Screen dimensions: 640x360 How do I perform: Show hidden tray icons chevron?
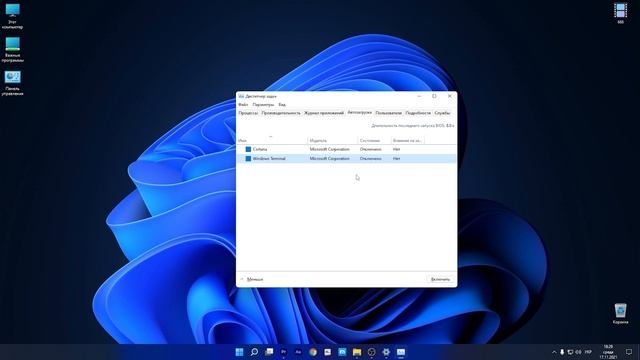[554, 352]
